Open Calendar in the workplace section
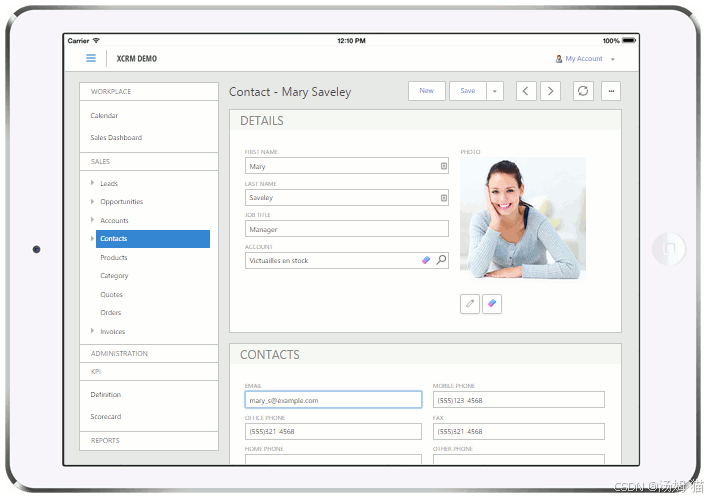716x500 pixels. (104, 116)
